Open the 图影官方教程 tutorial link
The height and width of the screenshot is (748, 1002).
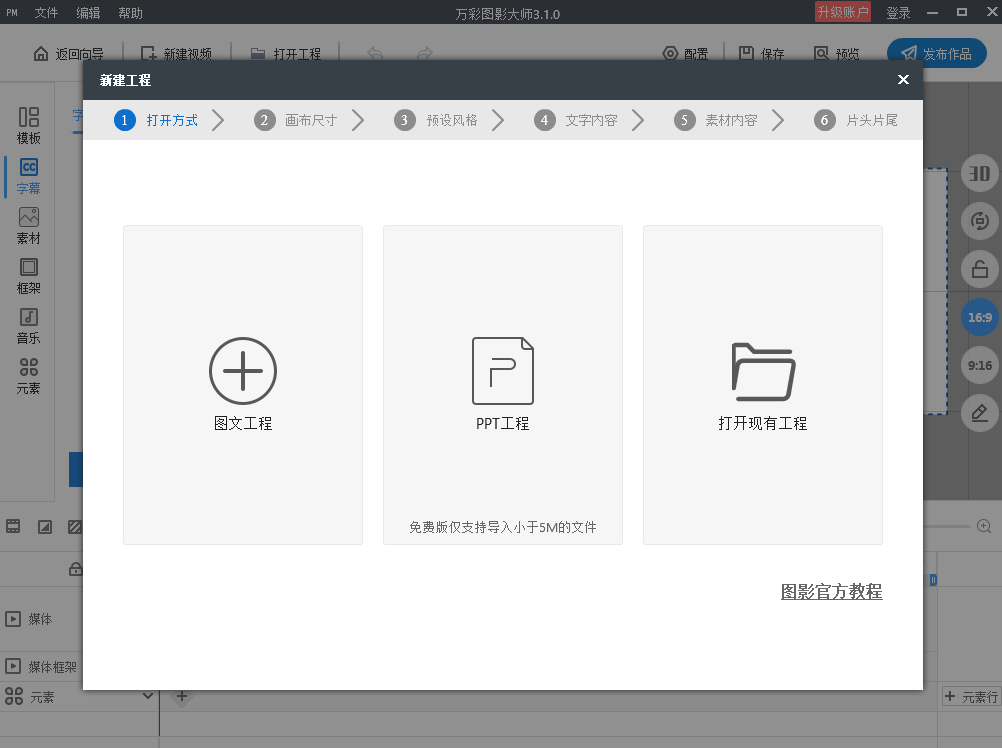pos(831,592)
